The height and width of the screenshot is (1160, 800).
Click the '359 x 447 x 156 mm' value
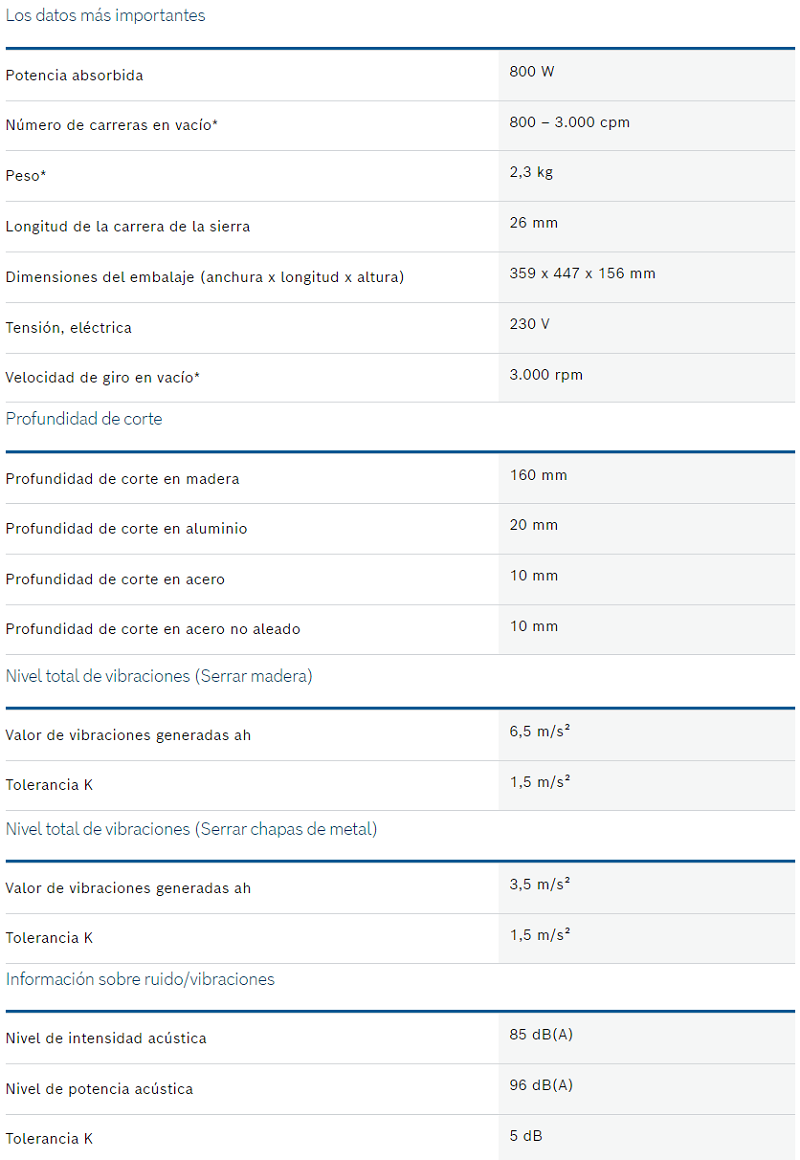pyautogui.click(x=582, y=273)
